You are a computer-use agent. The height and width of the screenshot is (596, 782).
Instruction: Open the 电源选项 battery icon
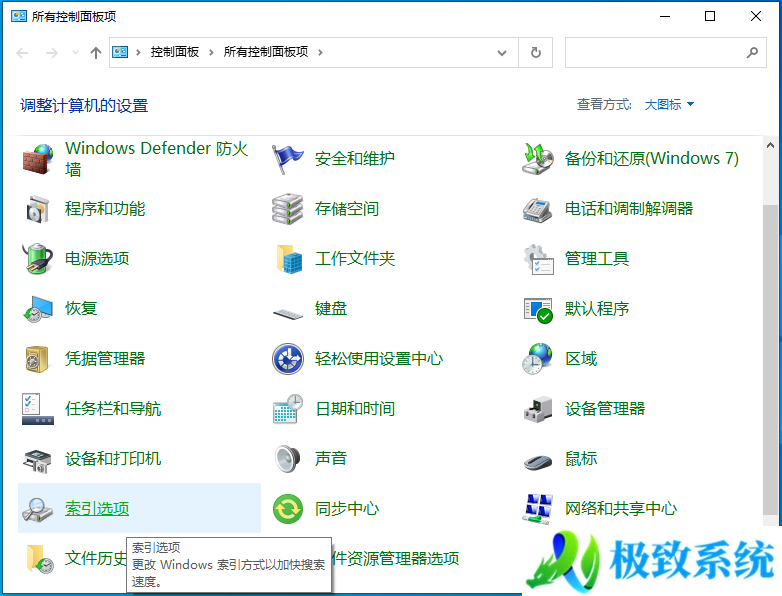[38, 259]
